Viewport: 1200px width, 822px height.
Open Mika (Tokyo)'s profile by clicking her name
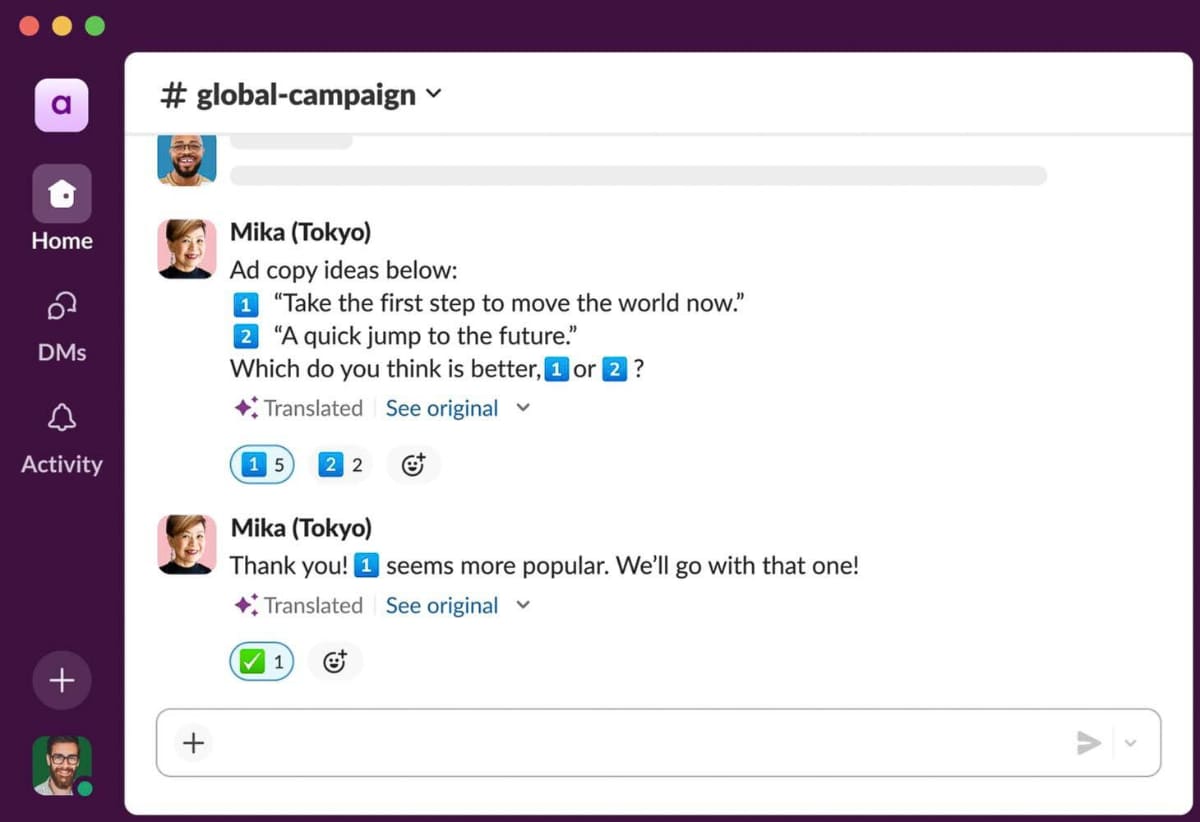[x=300, y=231]
